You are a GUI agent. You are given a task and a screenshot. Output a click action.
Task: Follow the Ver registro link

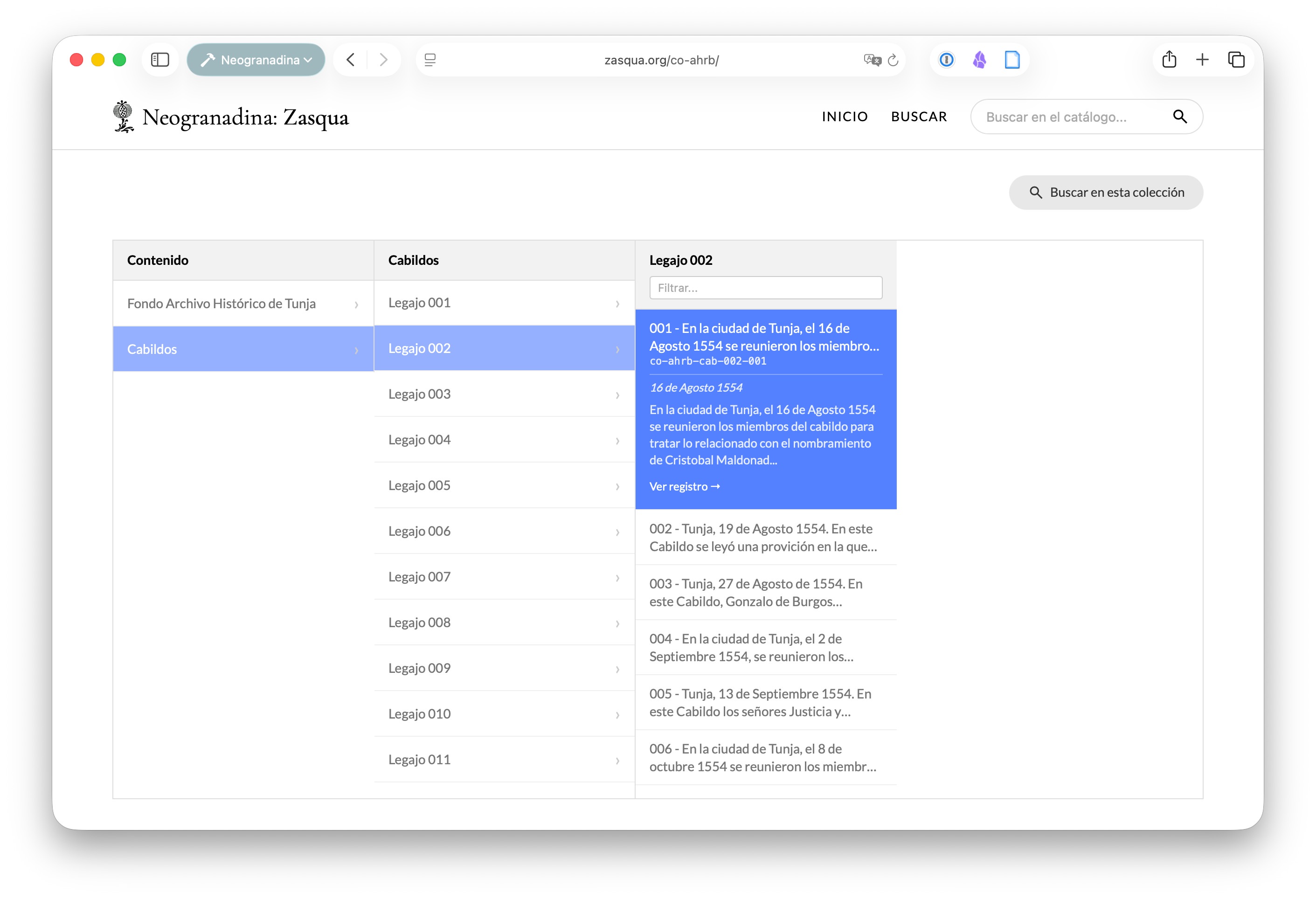point(684,486)
